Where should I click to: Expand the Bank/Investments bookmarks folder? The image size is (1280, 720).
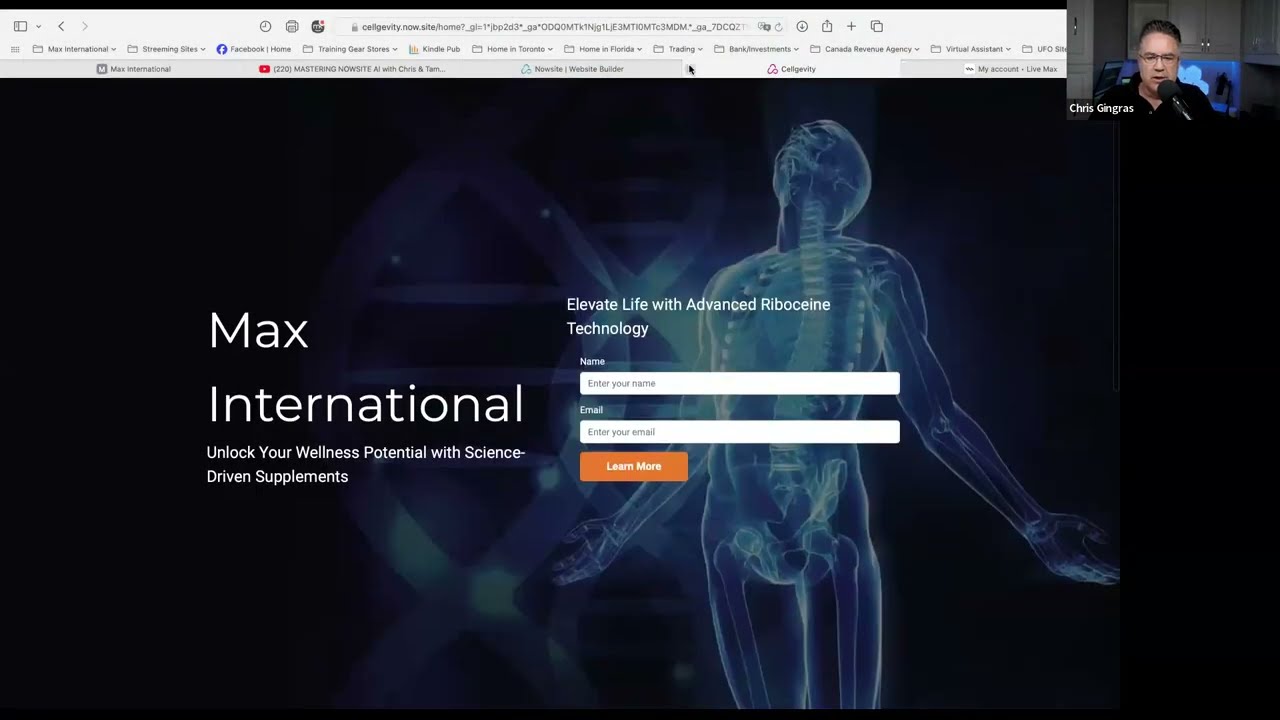(x=757, y=49)
